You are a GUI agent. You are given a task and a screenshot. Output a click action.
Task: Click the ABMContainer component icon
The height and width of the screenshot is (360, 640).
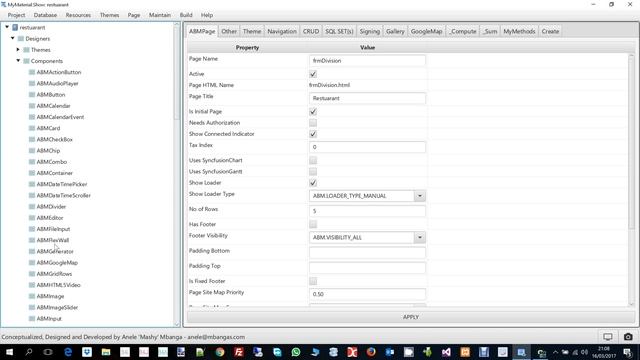pos(32,173)
